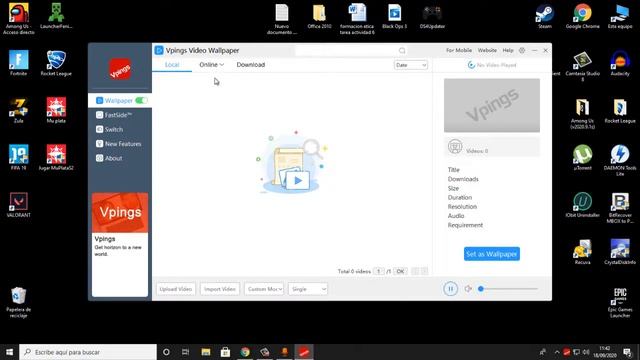Screen dimensions: 640x360
Task: Click the red Vpings logo in sidebar
Action: (x=120, y=69)
